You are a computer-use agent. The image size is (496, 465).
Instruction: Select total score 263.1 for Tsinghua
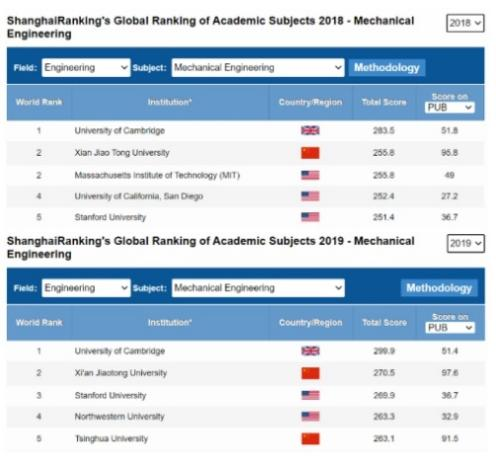384,439
